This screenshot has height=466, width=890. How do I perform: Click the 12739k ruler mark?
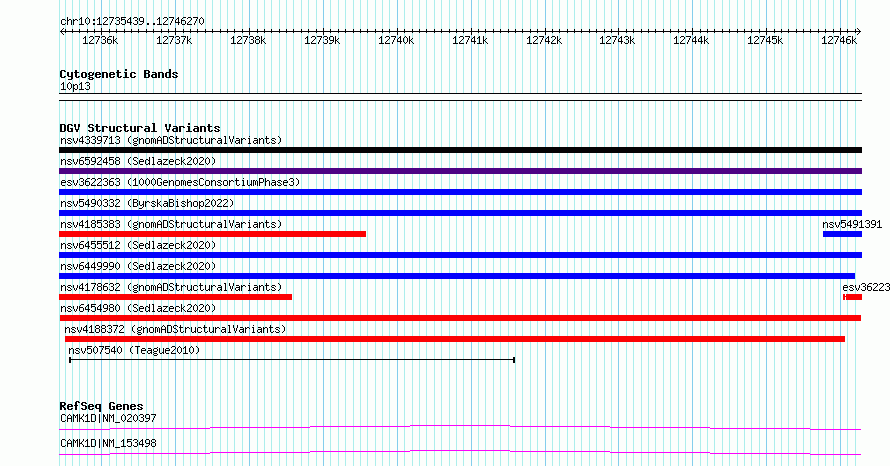click(322, 40)
